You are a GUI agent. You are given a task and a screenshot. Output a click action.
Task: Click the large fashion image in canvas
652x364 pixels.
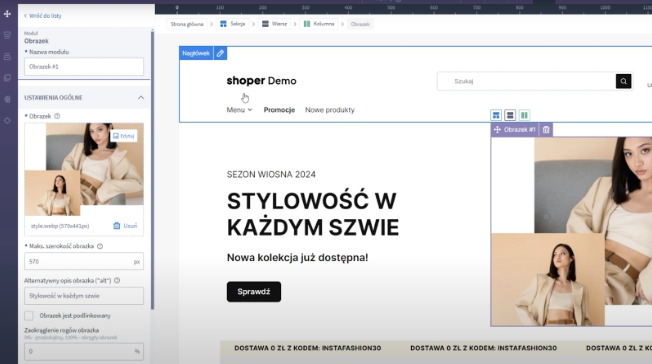[x=571, y=231]
